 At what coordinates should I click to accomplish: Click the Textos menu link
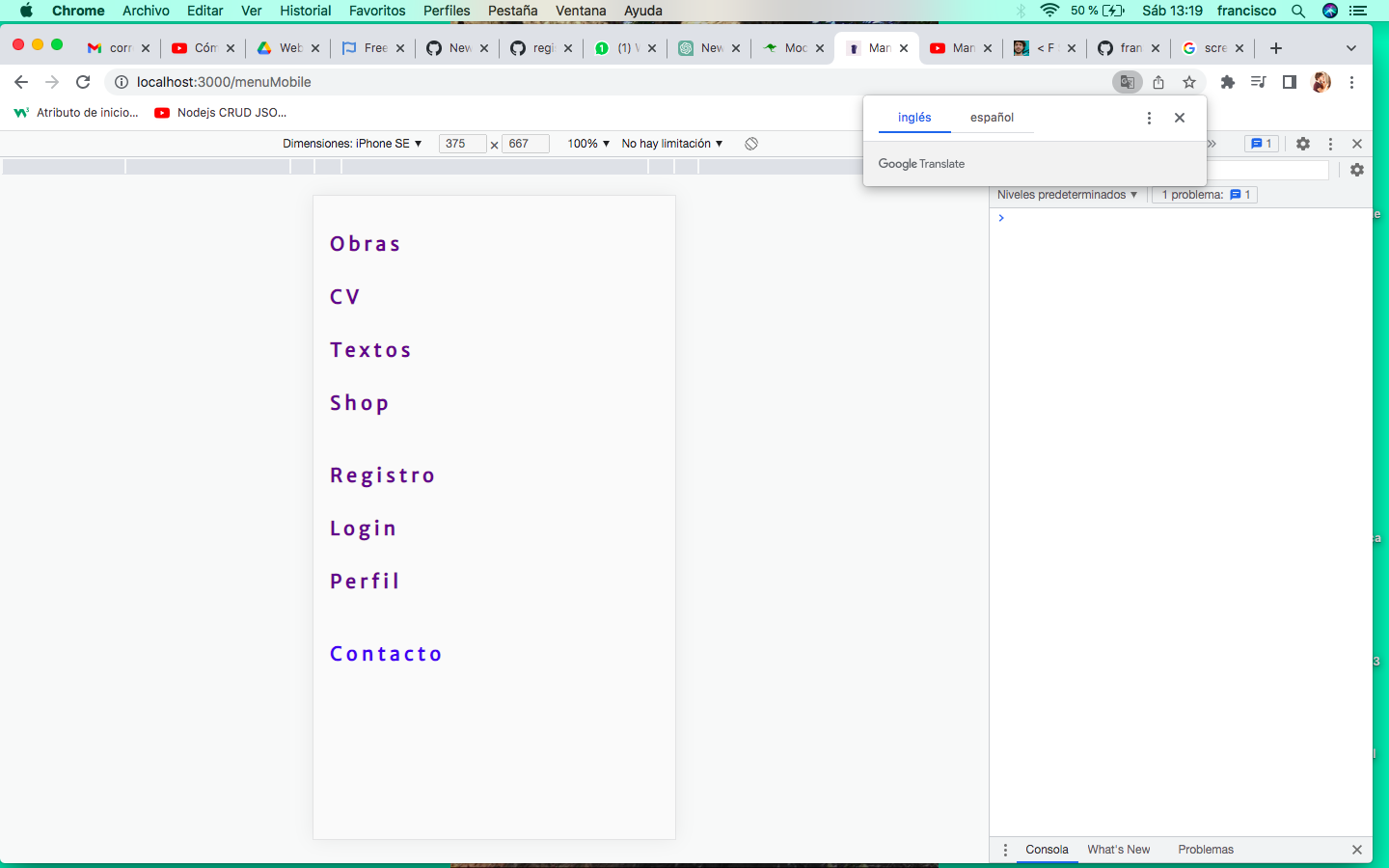pyautogui.click(x=370, y=350)
